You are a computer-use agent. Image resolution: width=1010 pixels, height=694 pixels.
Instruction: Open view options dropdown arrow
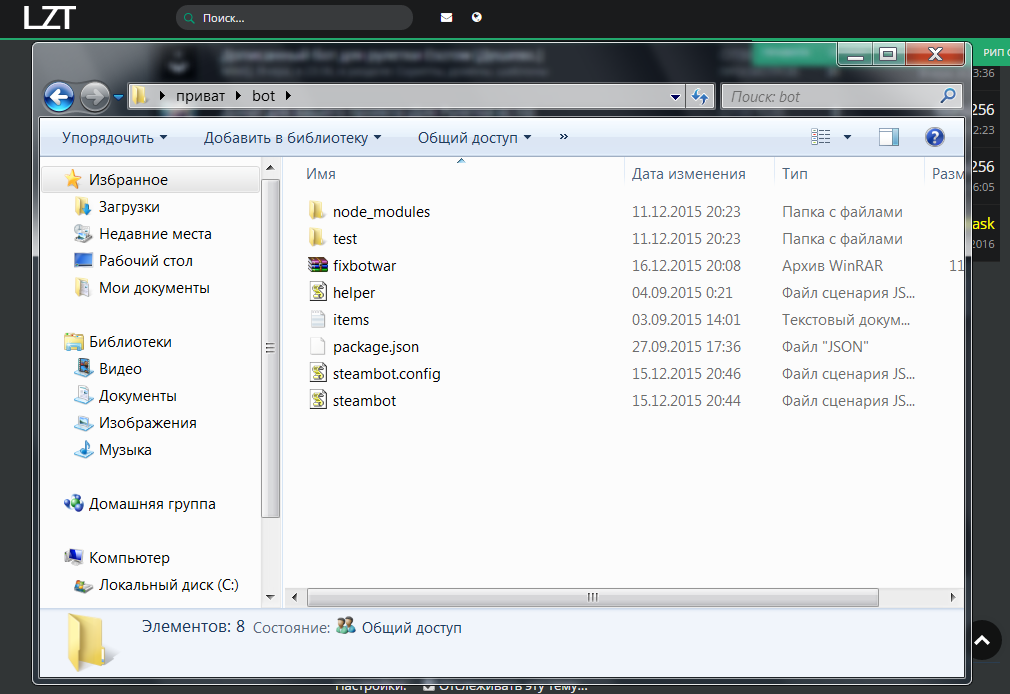coord(847,137)
